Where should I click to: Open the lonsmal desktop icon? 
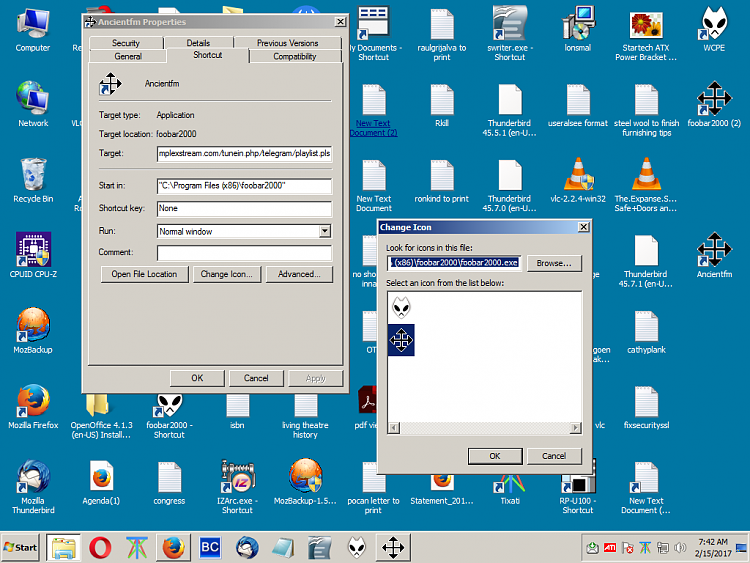click(578, 30)
